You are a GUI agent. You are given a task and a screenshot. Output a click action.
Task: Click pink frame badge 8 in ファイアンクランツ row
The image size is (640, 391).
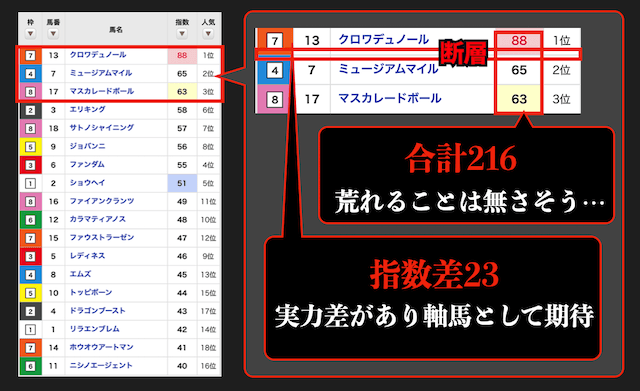[30, 202]
